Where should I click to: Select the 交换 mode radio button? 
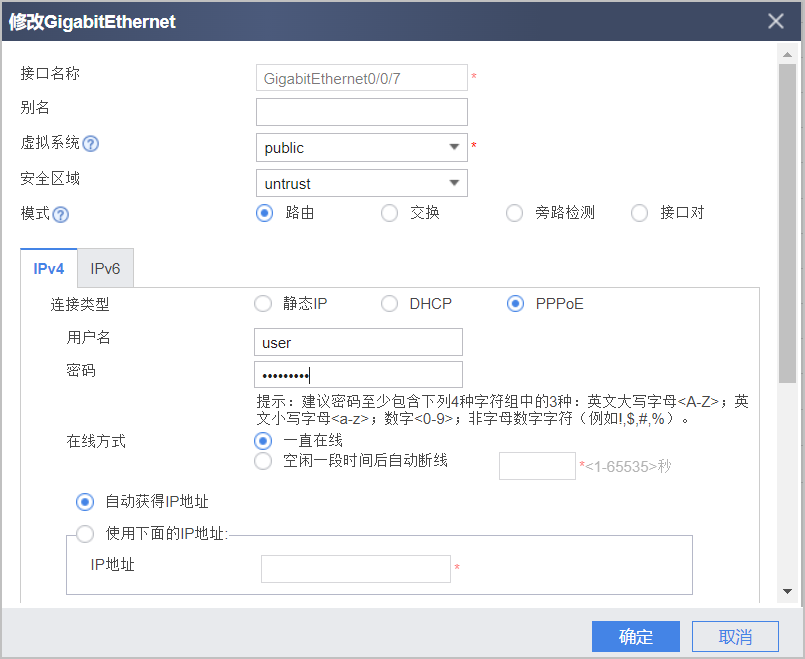coord(389,213)
